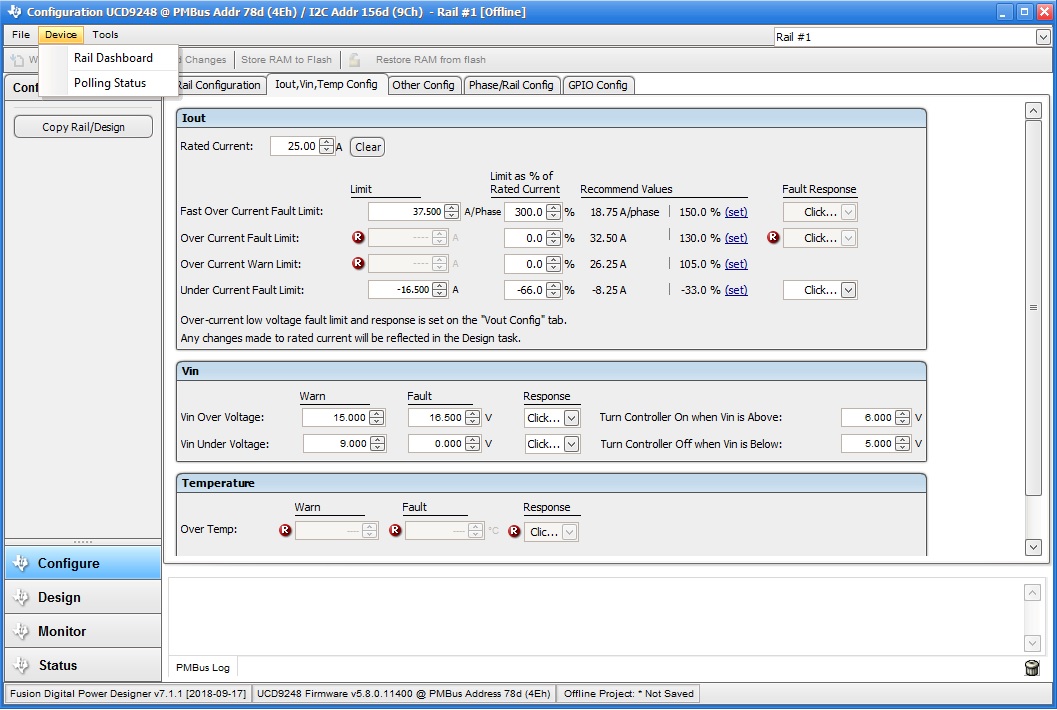1057x710 pixels.
Task: Click the Rated Current spinner arrows
Action: click(x=326, y=146)
